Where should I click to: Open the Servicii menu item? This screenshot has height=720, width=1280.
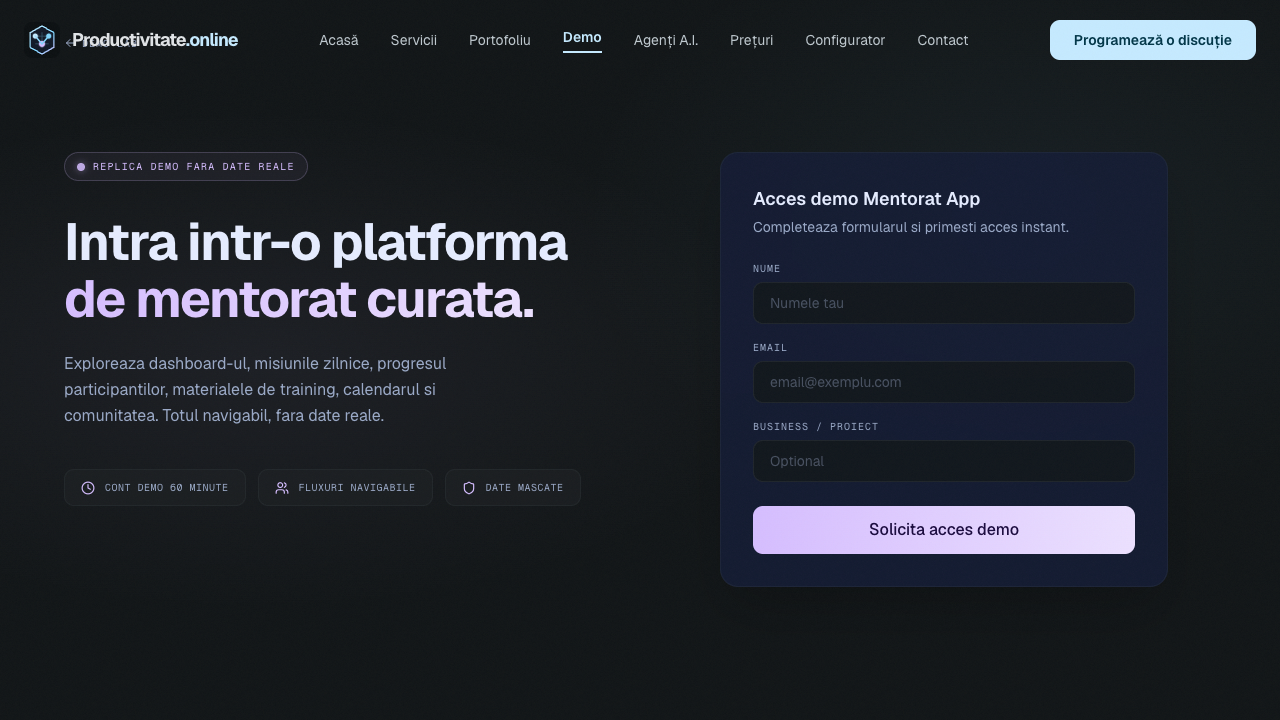(414, 40)
